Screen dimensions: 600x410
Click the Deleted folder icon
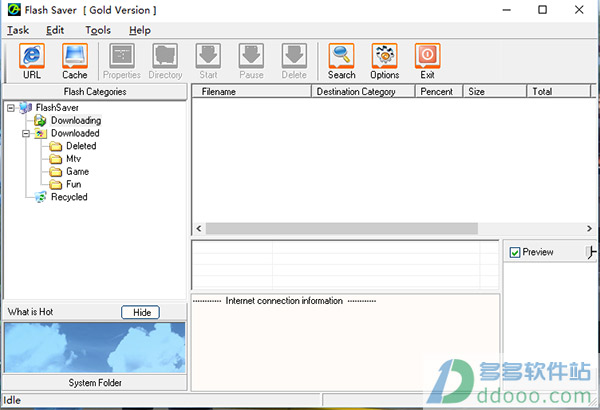tap(55, 146)
